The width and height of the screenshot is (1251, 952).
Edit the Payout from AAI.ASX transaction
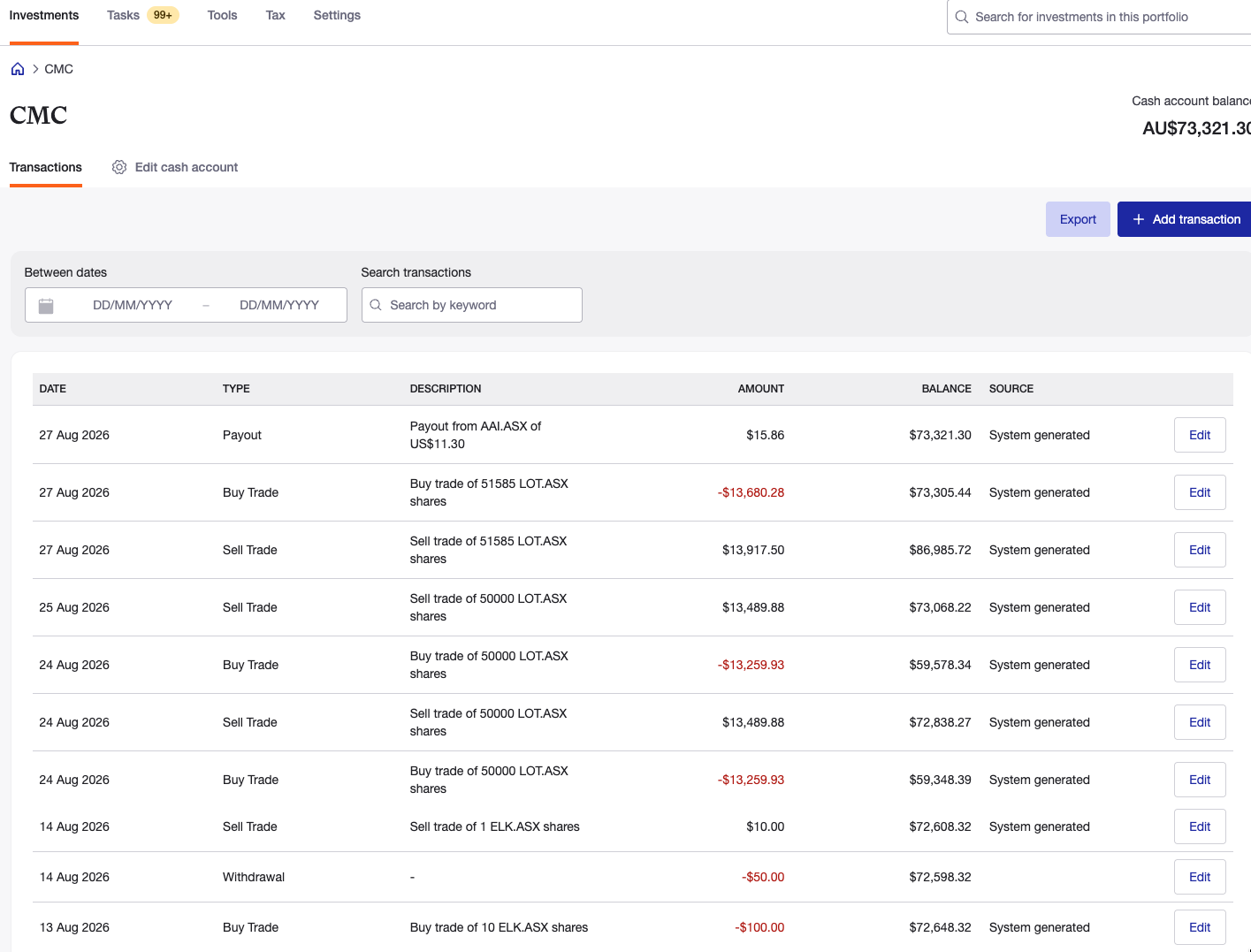tap(1200, 435)
